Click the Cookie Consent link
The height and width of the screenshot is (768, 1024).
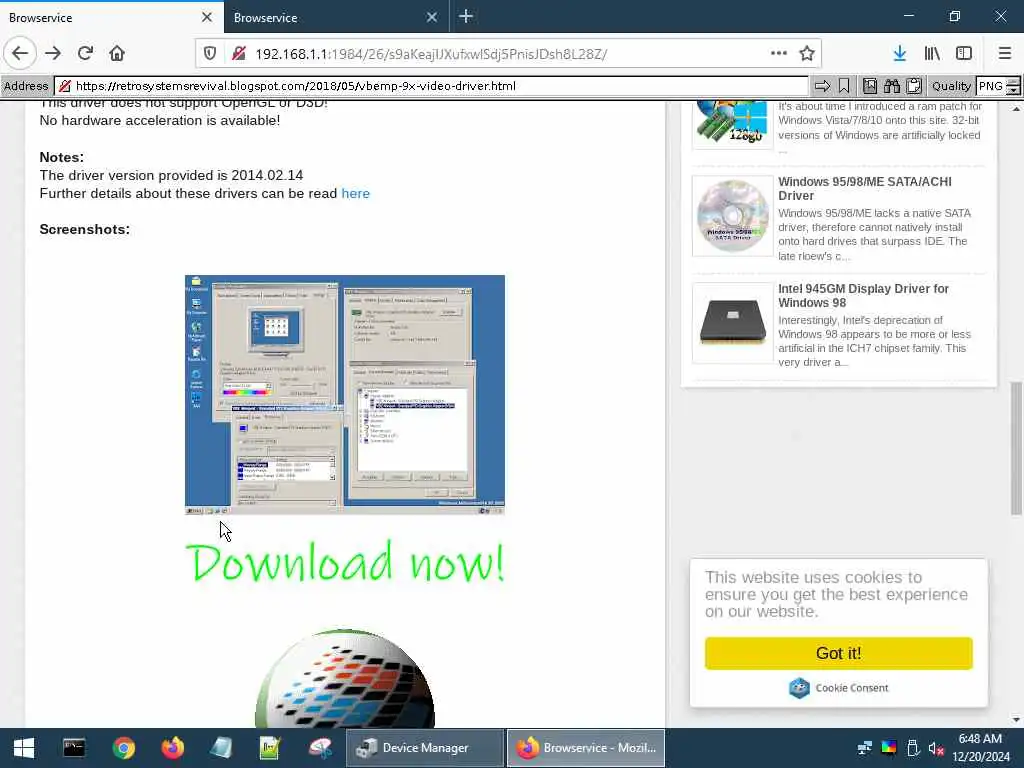point(852,688)
